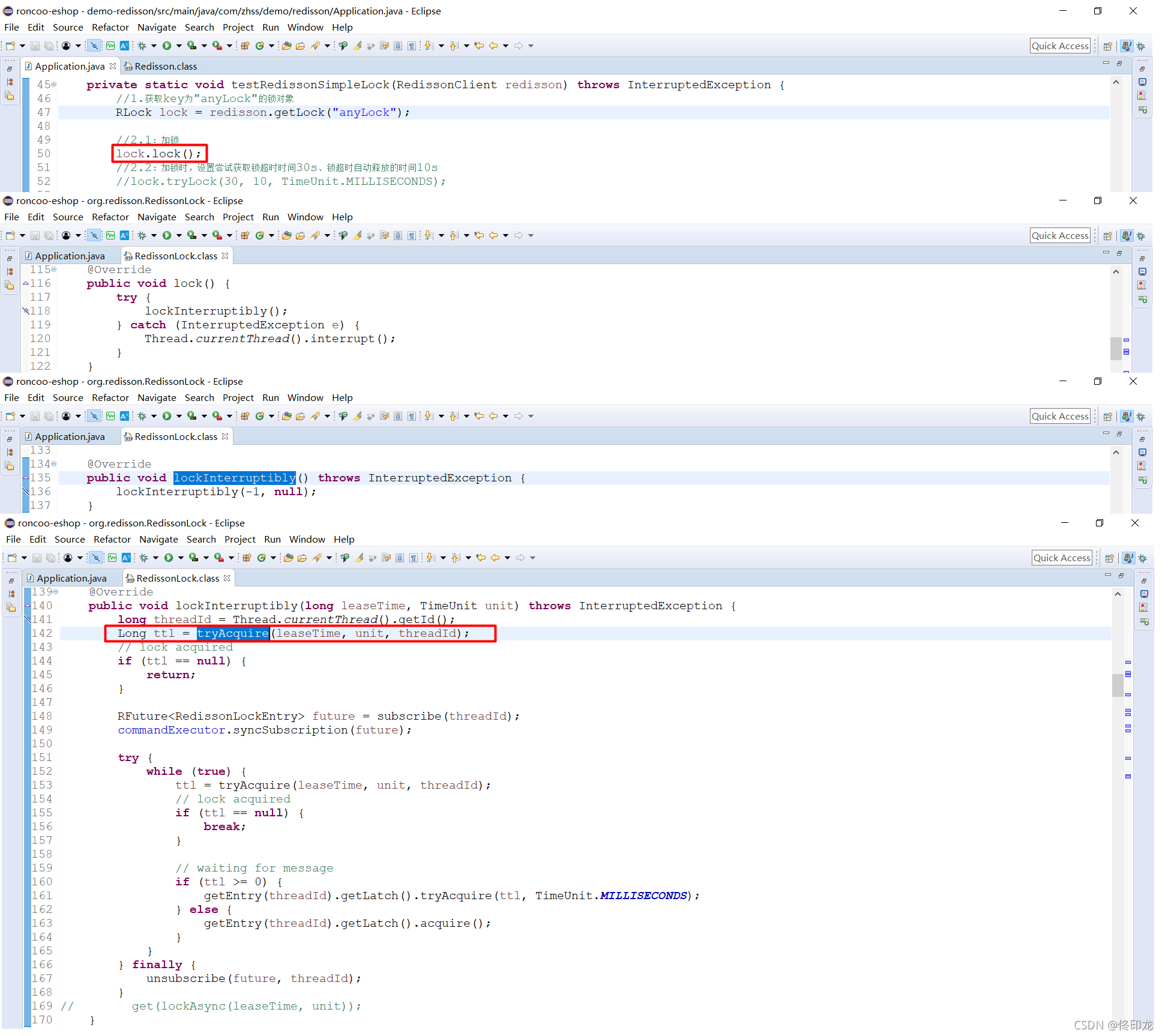Toggle Show Whitespace Characters in bottom toolbar
1162x1036 pixels.
tap(414, 558)
